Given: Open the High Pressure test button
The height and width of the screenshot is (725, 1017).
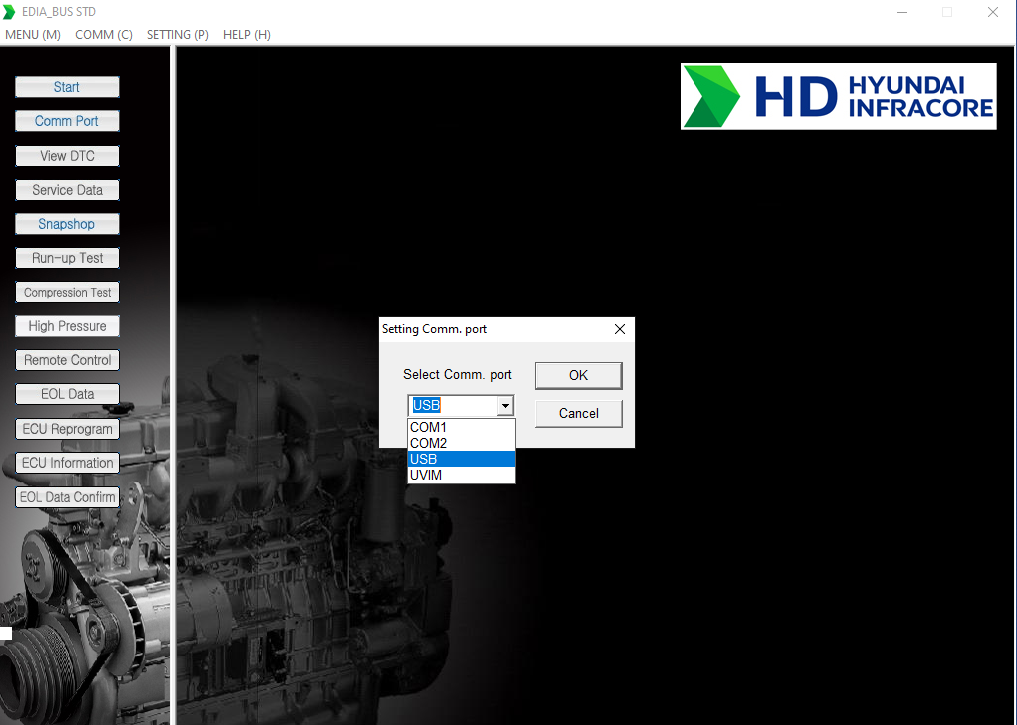Looking at the screenshot, I should coord(67,326).
